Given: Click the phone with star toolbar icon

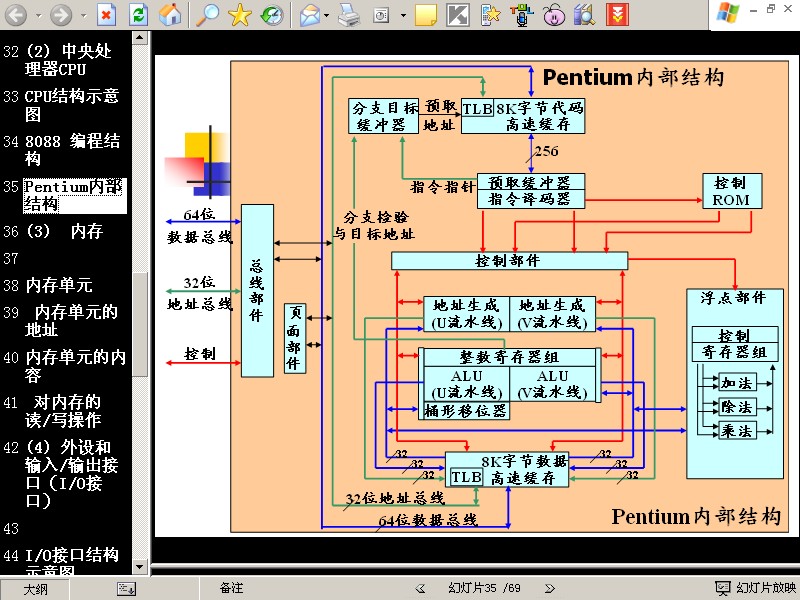Looking at the screenshot, I should click(x=490, y=15).
